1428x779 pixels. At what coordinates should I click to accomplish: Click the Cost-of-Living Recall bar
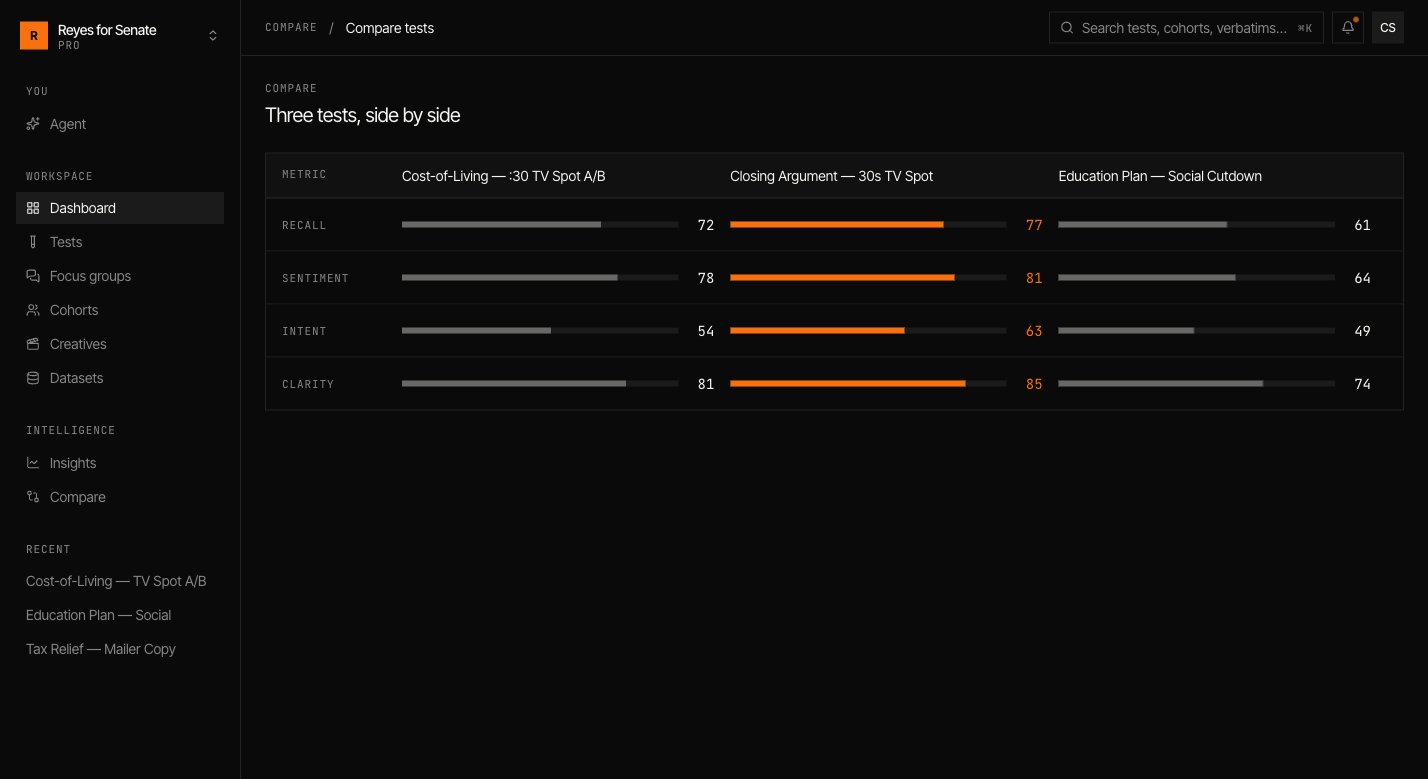501,225
